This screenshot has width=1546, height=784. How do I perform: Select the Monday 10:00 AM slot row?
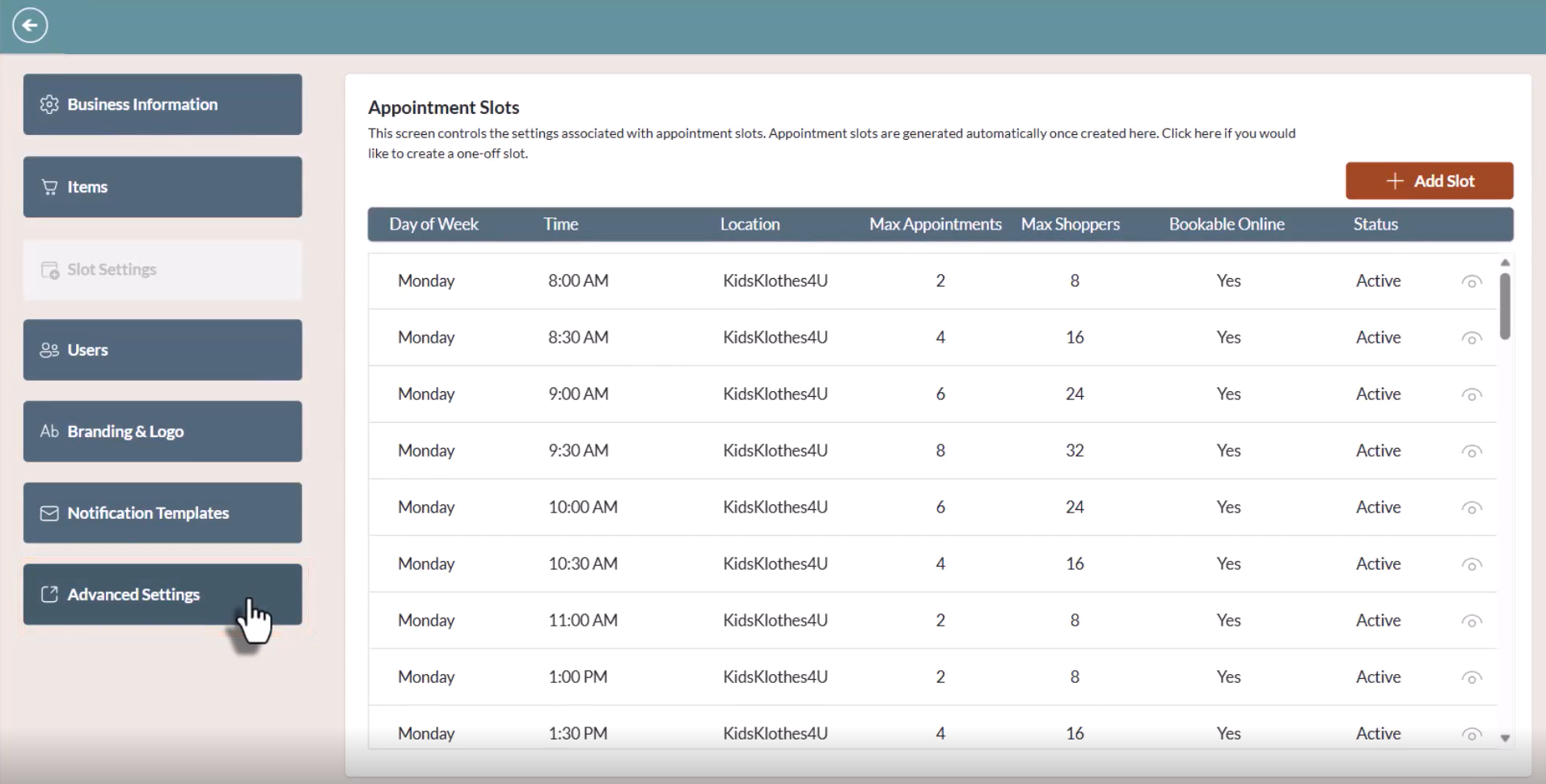pyautogui.click(x=809, y=507)
